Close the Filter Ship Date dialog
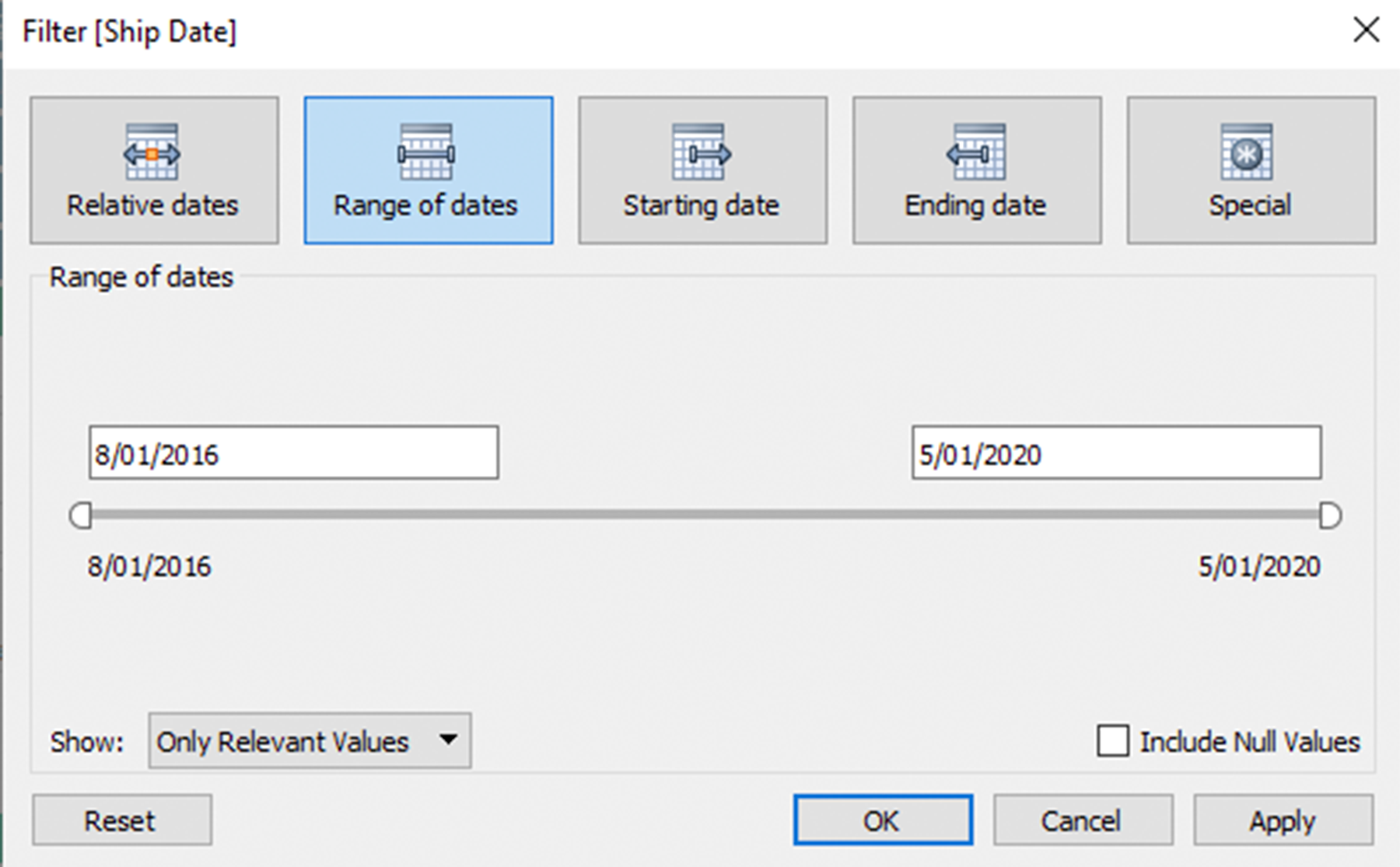This screenshot has width=1400, height=867. pyautogui.click(x=1366, y=31)
